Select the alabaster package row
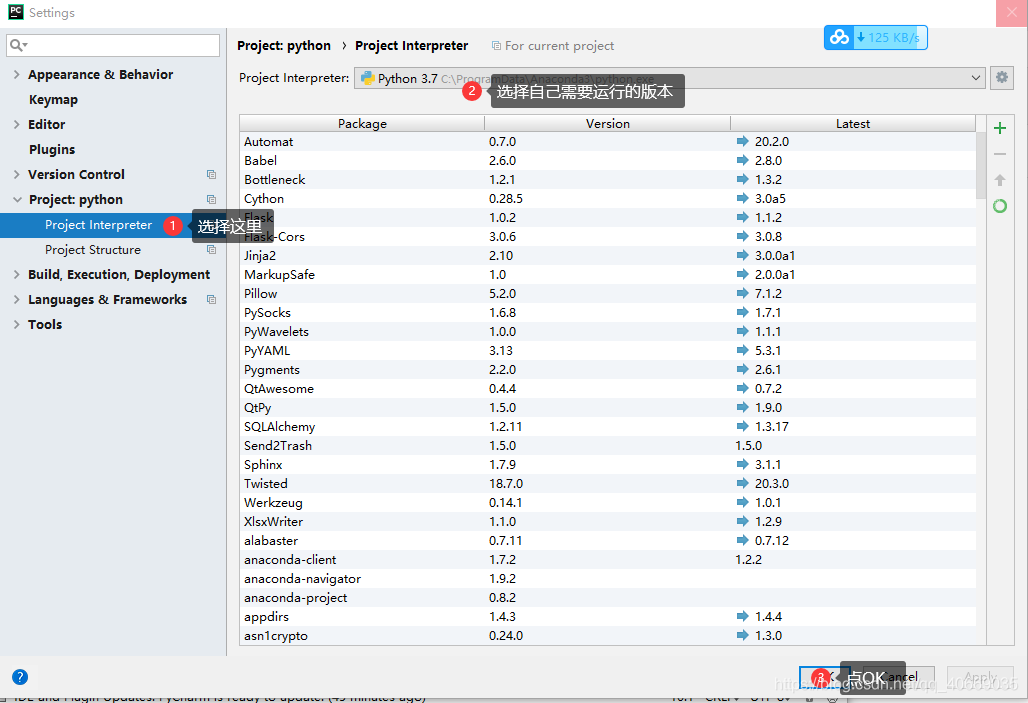The width and height of the screenshot is (1028, 703). pyautogui.click(x=608, y=540)
